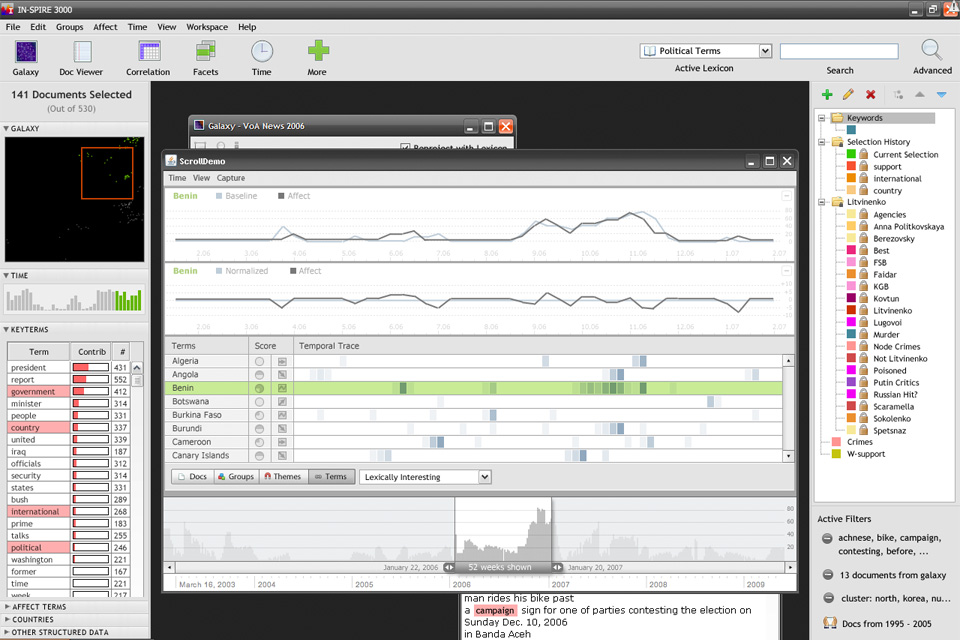
Task: Open Advanced search magnifier icon
Action: (x=931, y=52)
